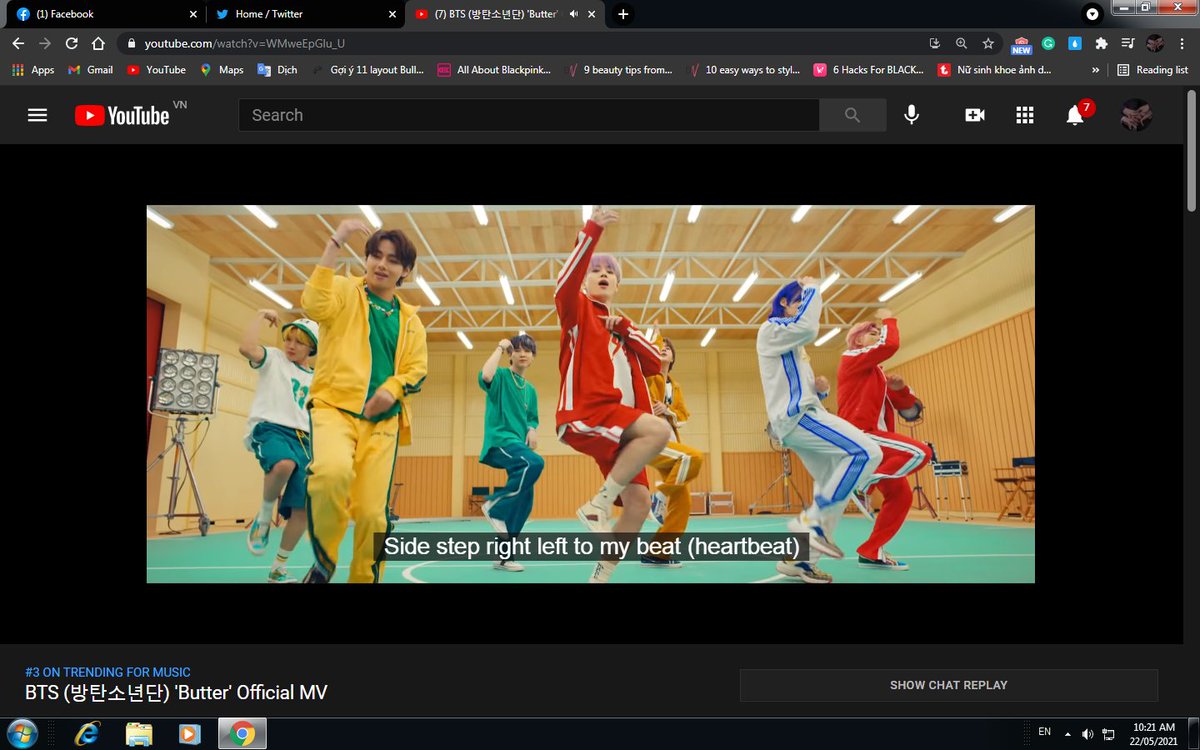Image resolution: width=1200 pixels, height=750 pixels.
Task: Mute the BTS tab via its speaker icon
Action: (x=574, y=14)
